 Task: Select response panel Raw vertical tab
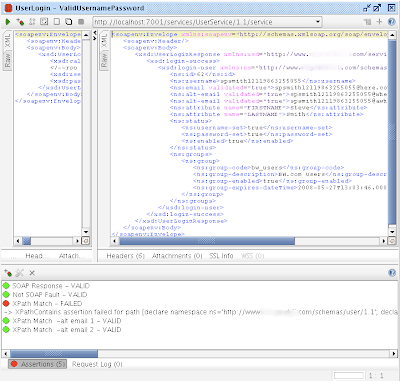point(104,61)
